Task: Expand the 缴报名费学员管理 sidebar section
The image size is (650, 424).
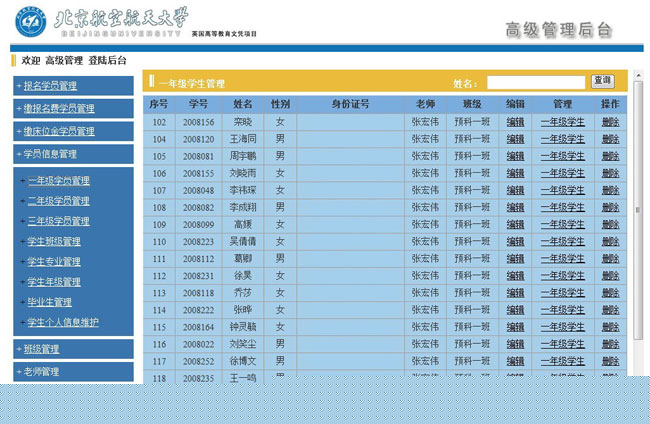Action: point(59,109)
